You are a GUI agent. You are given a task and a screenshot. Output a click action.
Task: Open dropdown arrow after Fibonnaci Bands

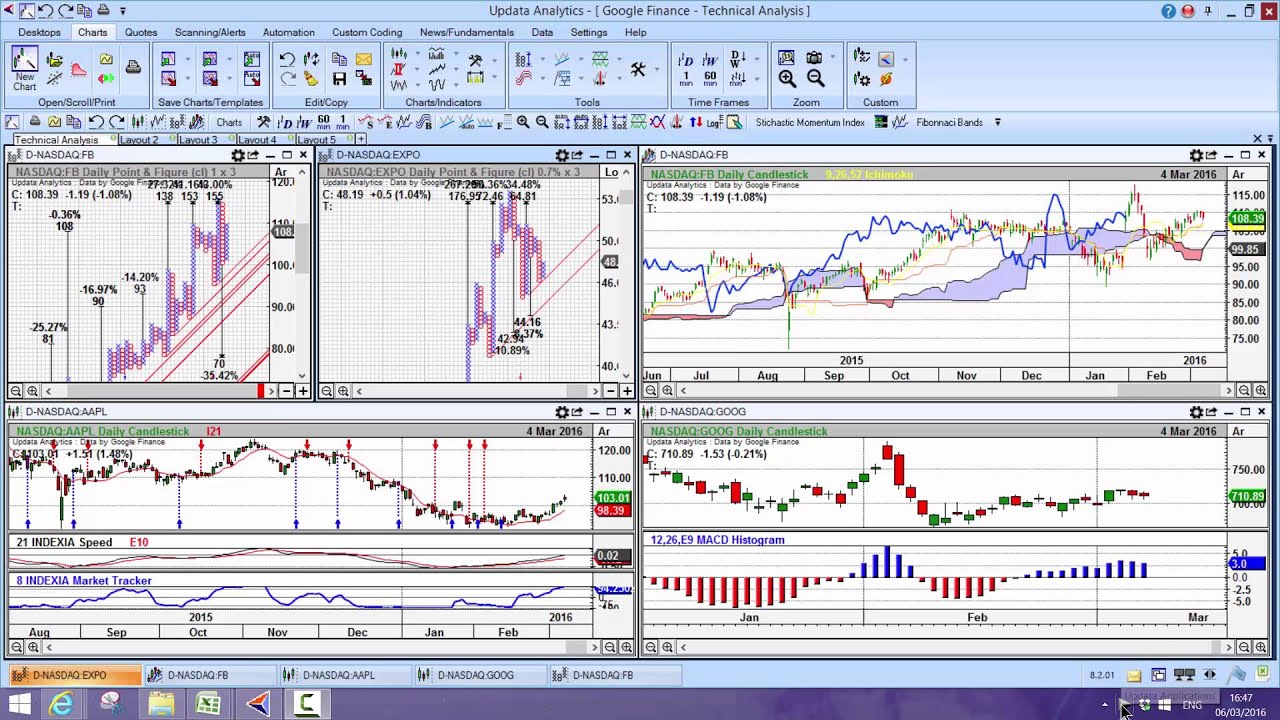[x=997, y=122]
